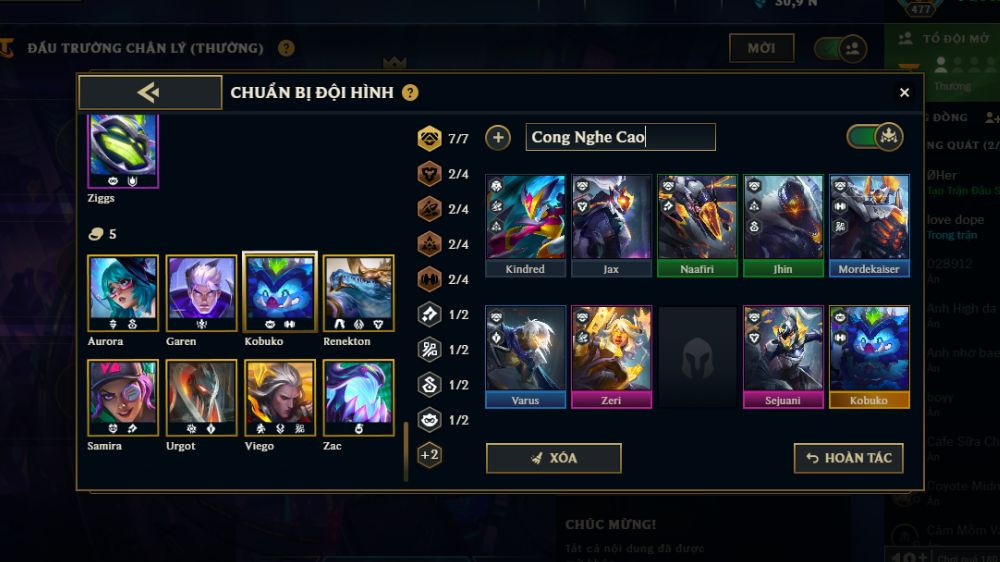Click the Hoàn Tác undo button

(848, 458)
